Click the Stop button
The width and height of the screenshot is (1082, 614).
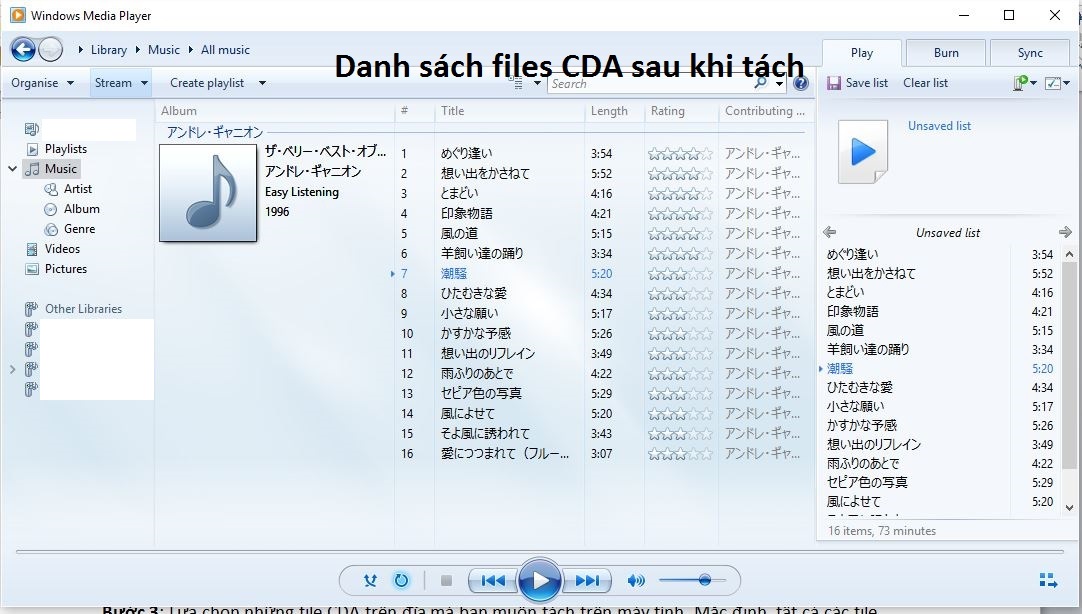coord(446,580)
